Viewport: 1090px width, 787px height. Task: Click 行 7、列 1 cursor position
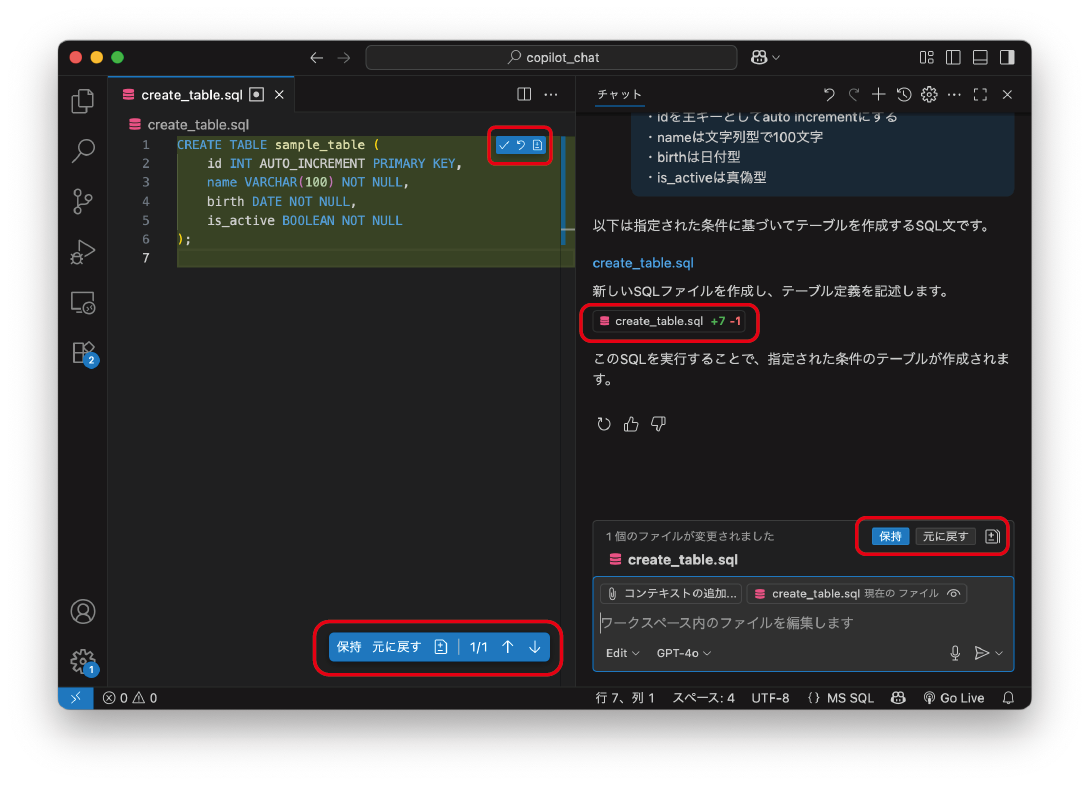click(x=625, y=698)
